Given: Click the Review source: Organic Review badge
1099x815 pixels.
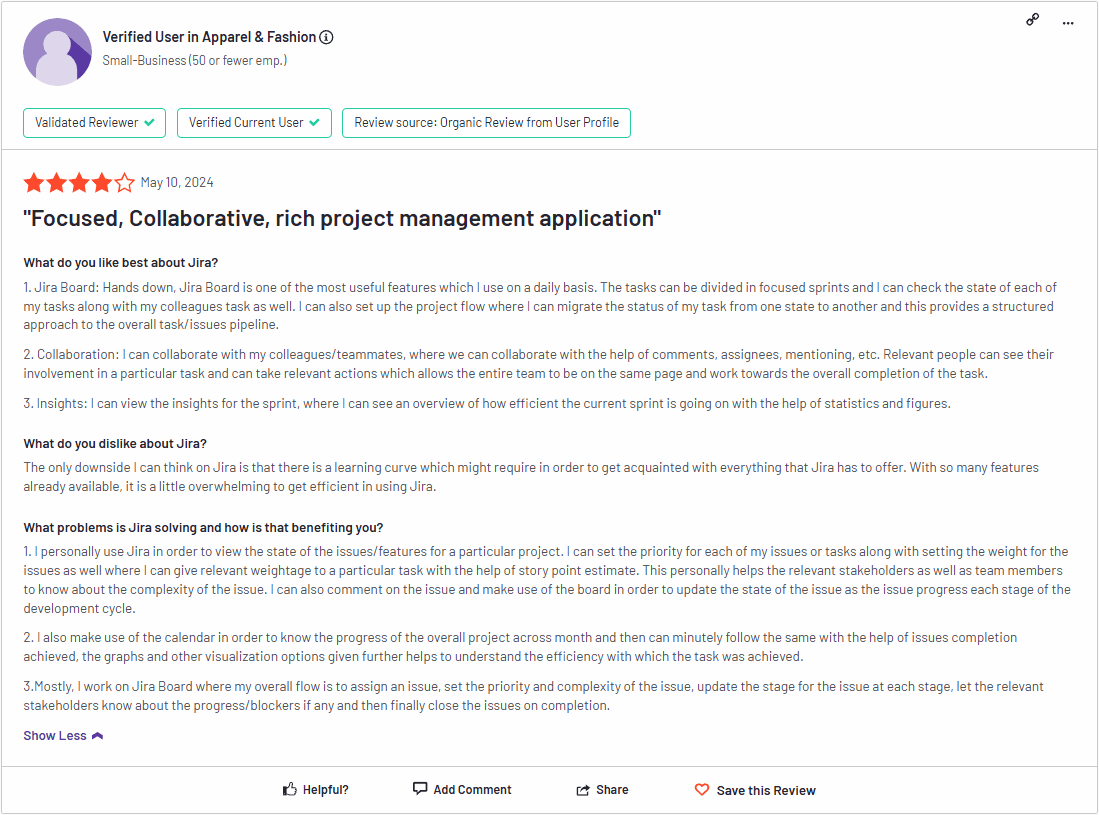Looking at the screenshot, I should [486, 123].
